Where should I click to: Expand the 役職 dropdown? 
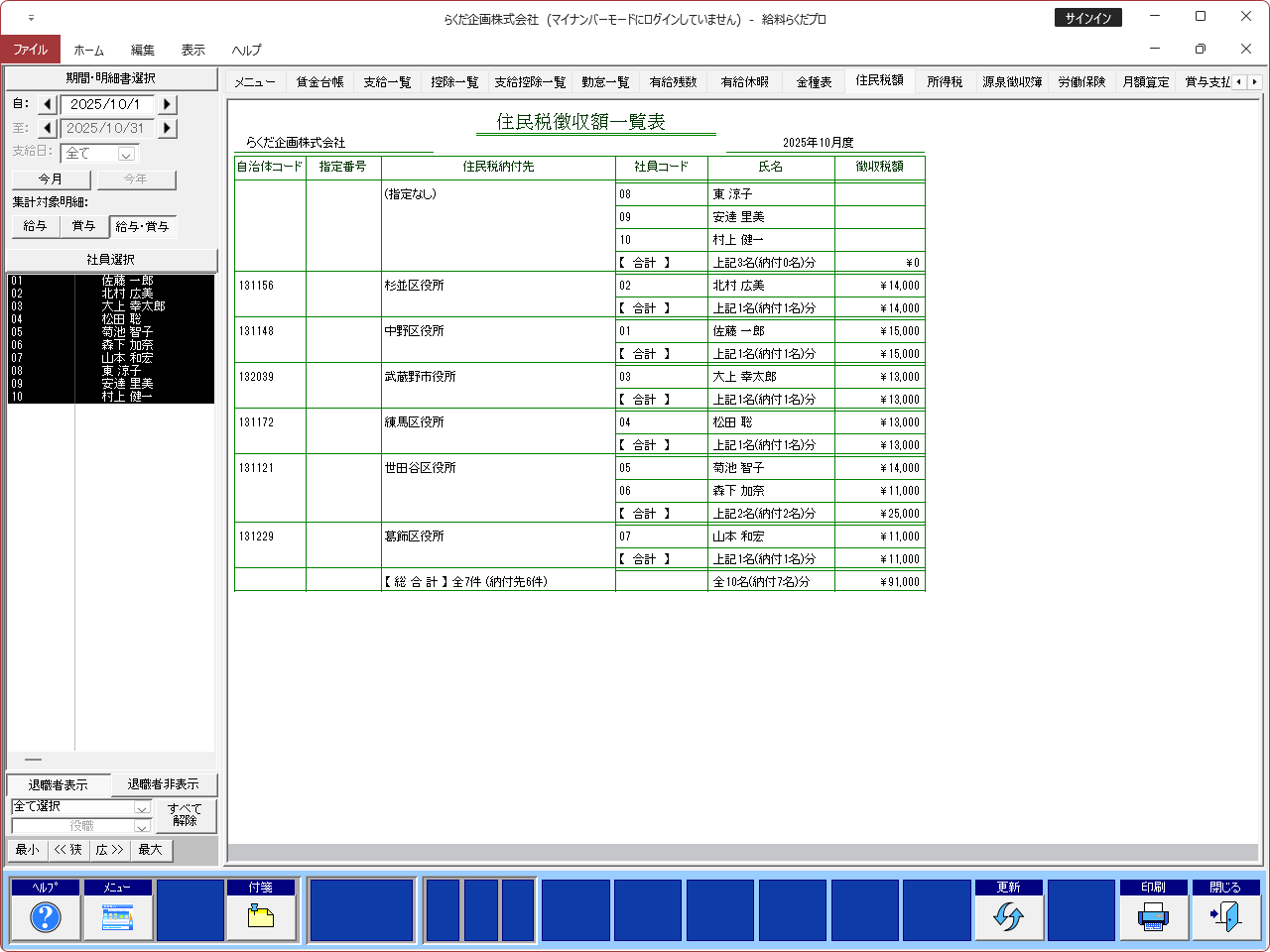point(141,826)
